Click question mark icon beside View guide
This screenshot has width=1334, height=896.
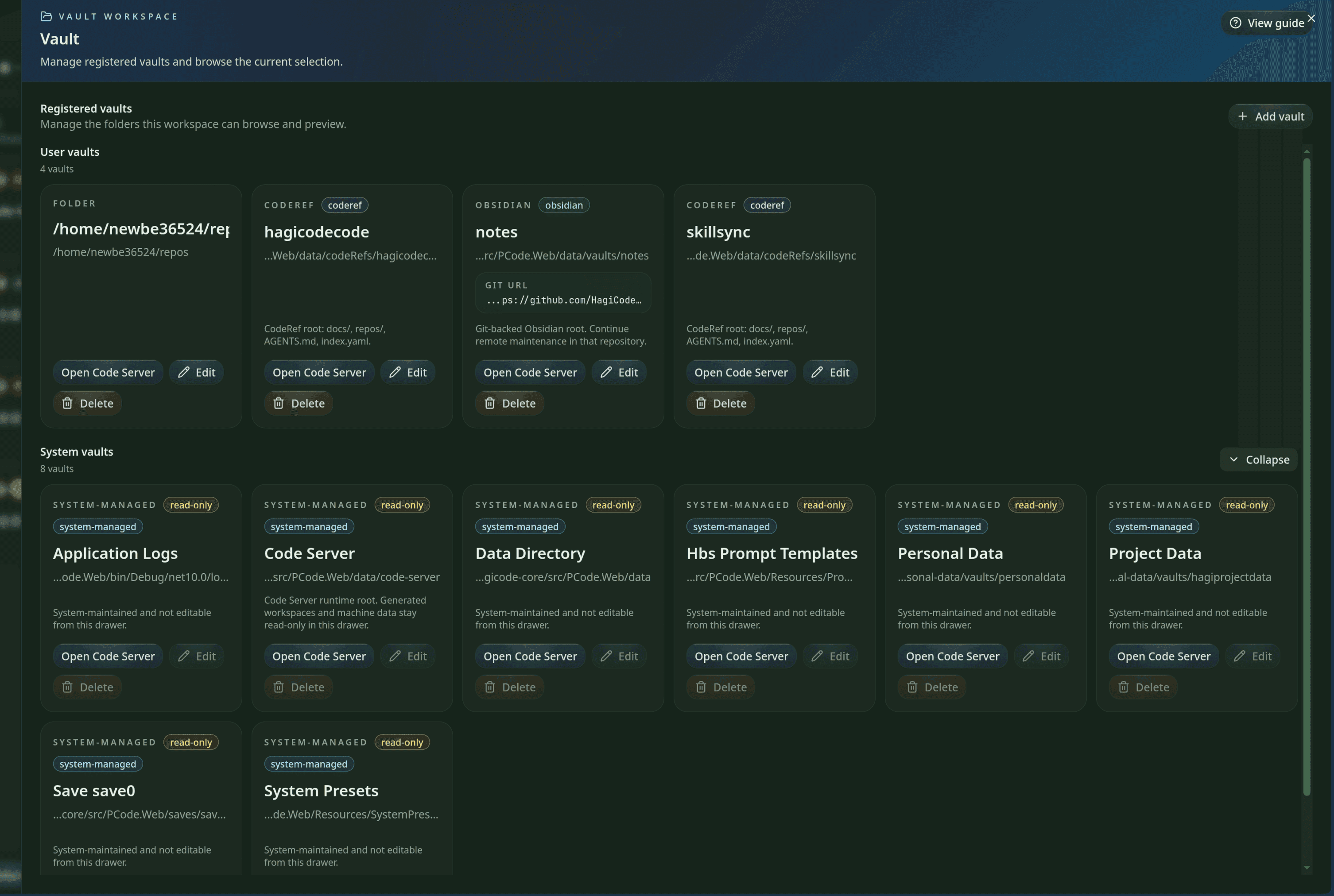coord(1235,23)
